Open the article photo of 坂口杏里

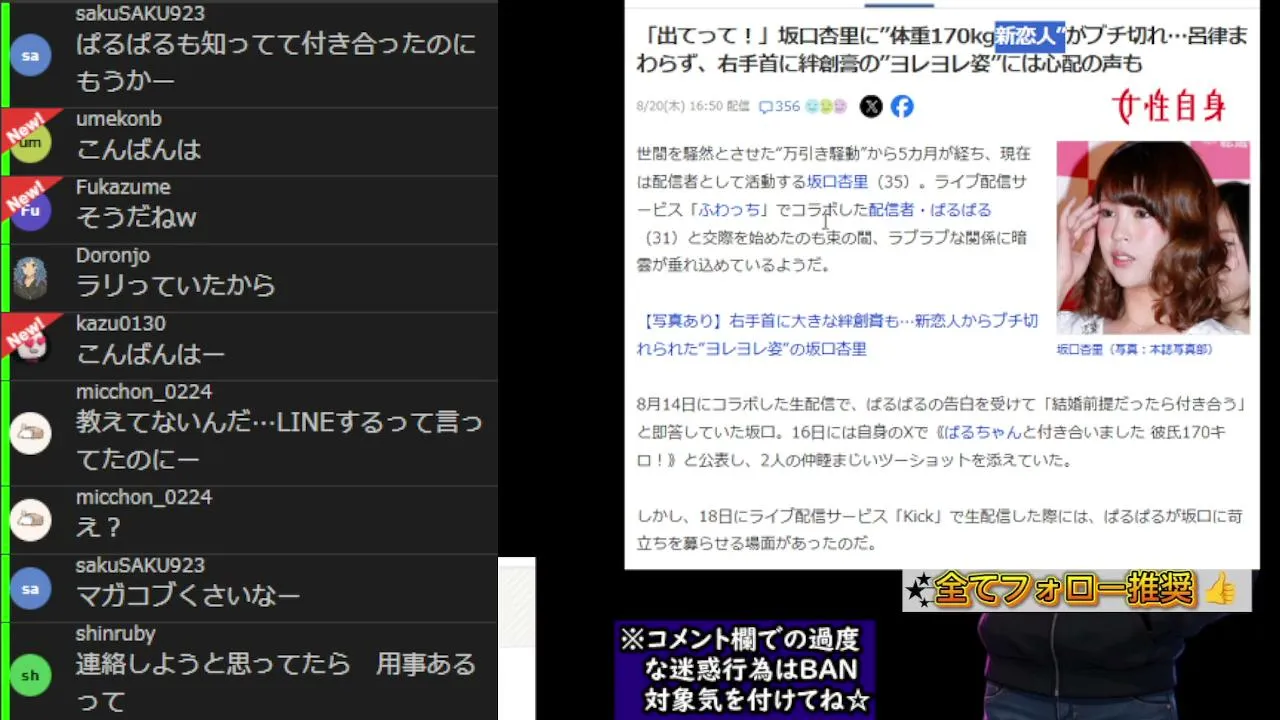(1153, 237)
